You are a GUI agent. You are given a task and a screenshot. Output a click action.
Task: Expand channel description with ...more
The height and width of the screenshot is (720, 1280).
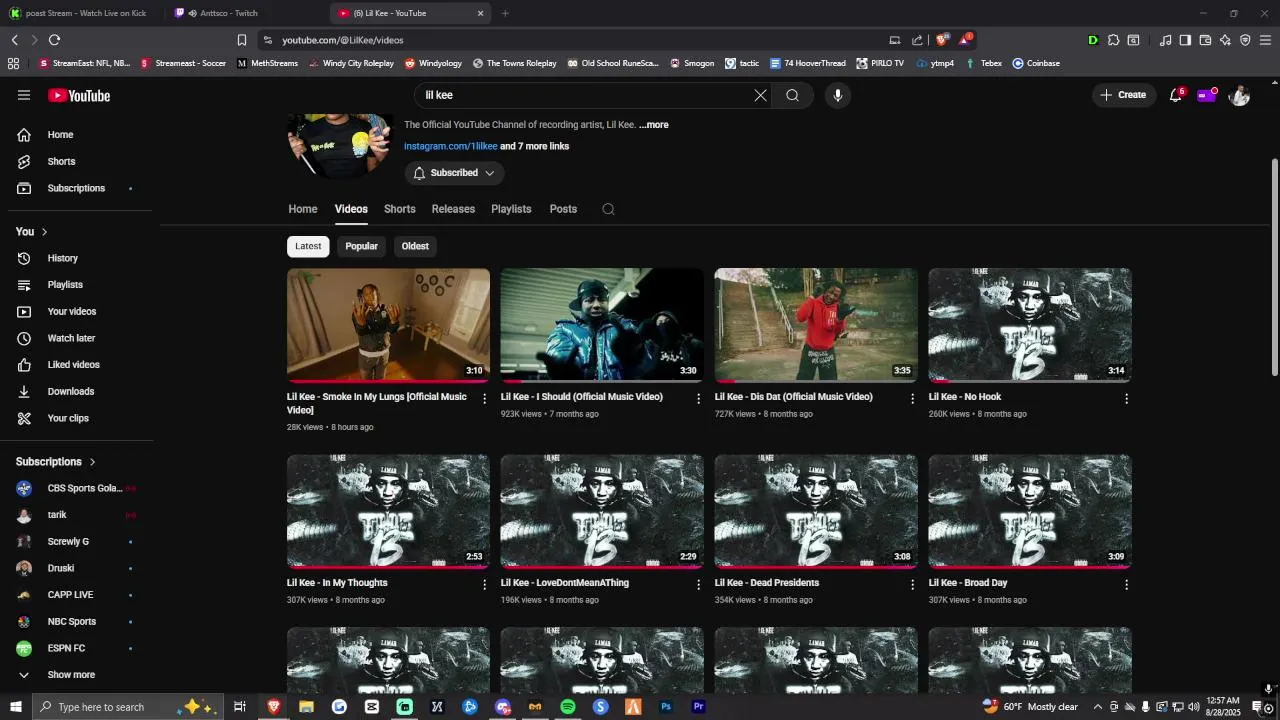(x=654, y=125)
